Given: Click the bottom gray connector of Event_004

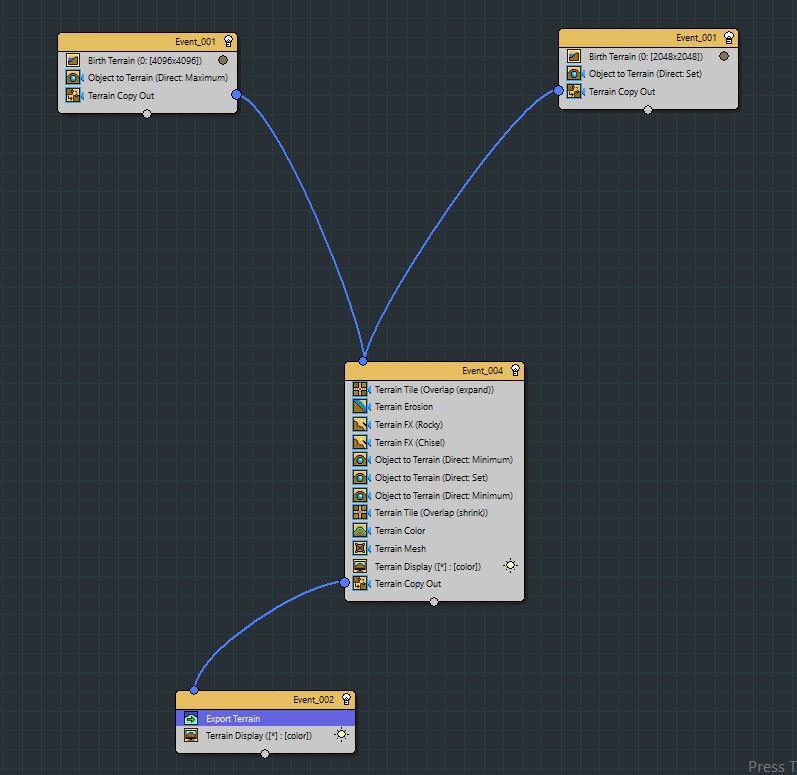Looking at the screenshot, I should coord(434,602).
